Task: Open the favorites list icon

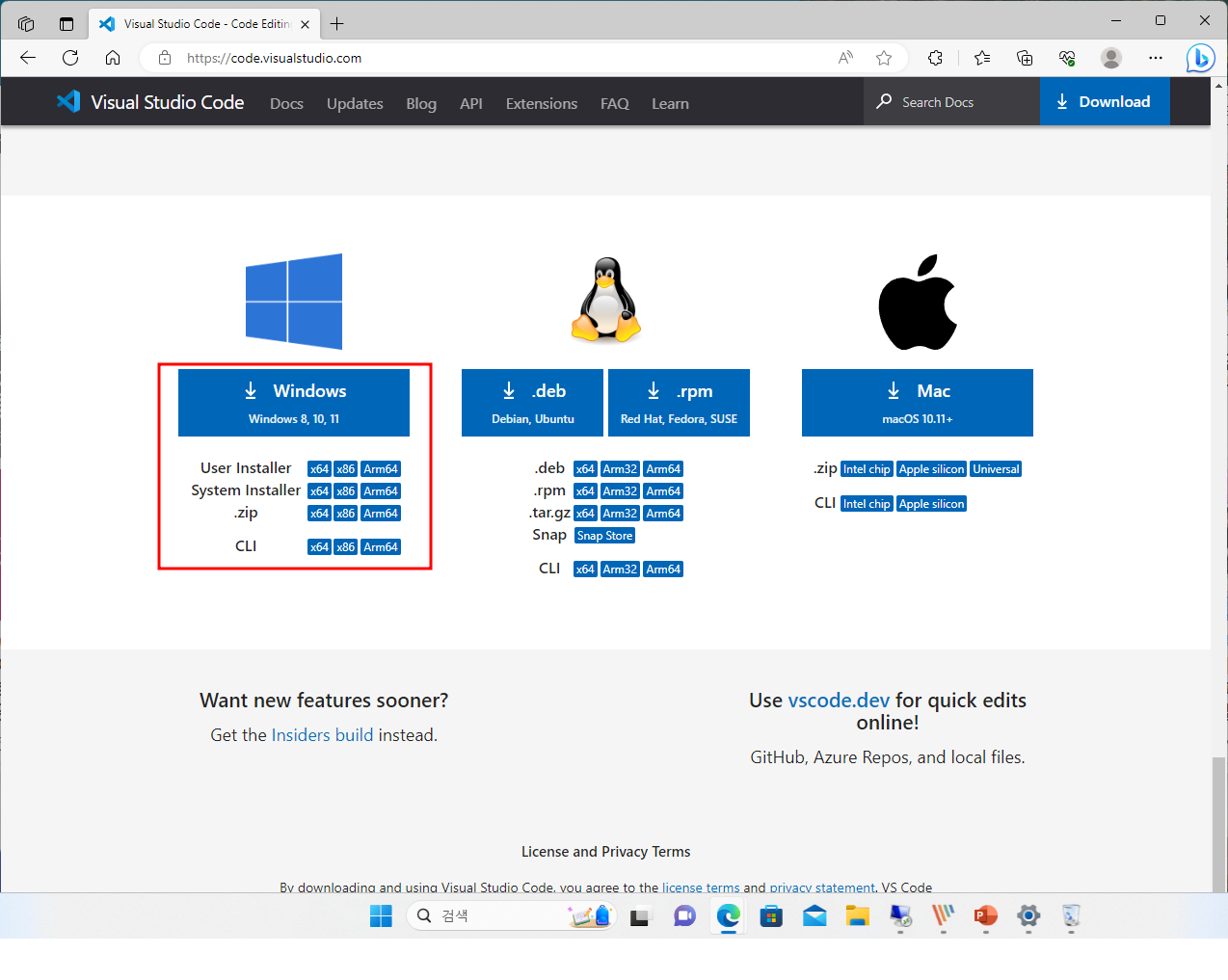Action: click(982, 58)
